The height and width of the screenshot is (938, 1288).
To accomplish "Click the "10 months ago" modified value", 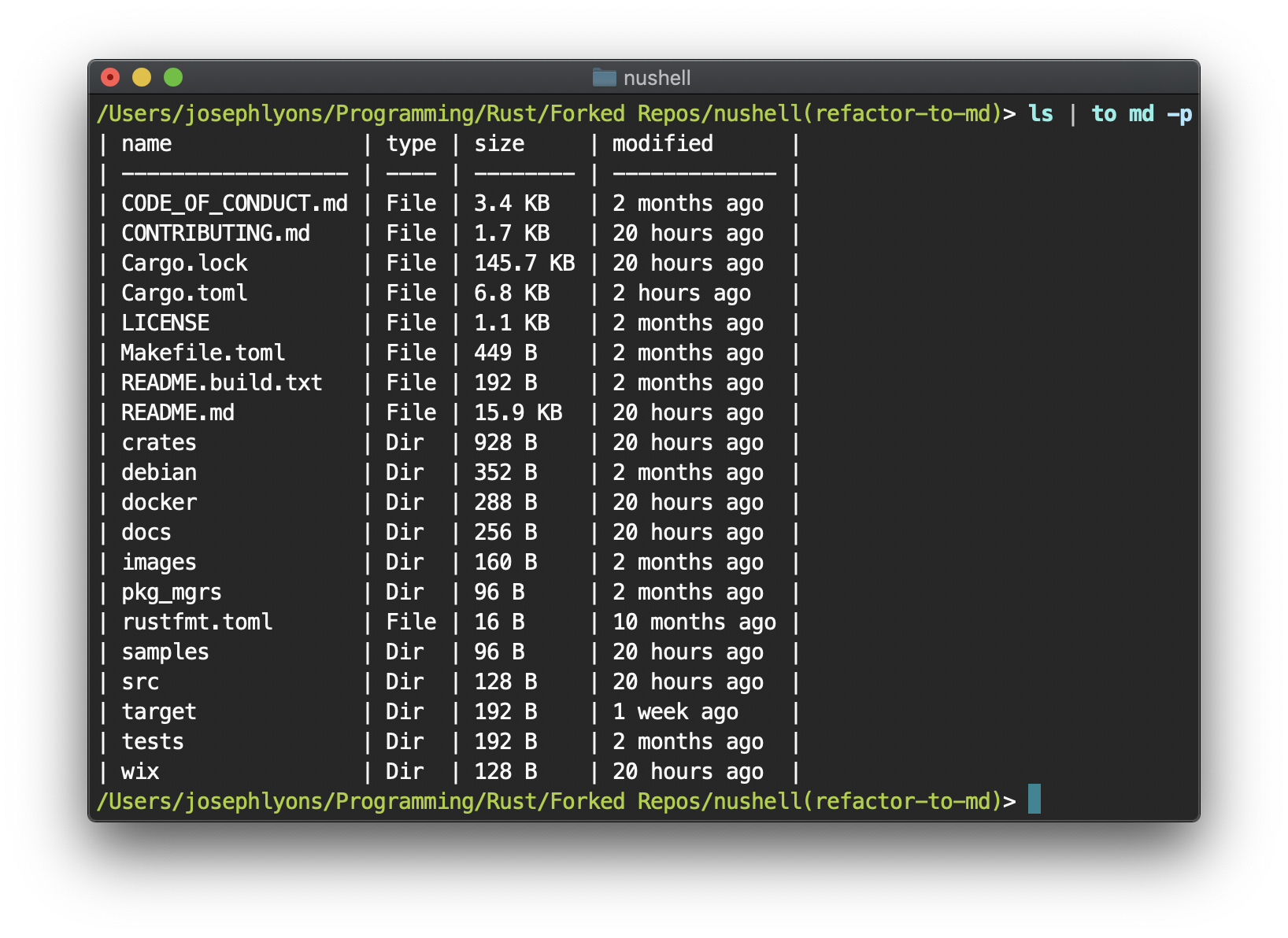I will [x=694, y=623].
